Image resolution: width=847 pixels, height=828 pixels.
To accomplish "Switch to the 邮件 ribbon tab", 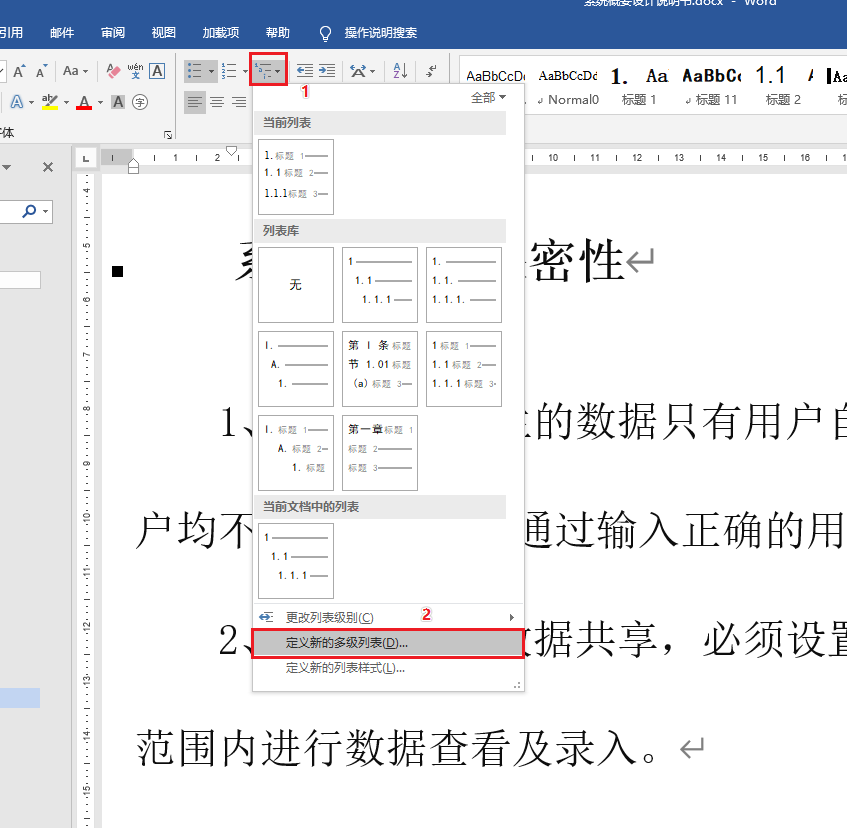I will [62, 33].
